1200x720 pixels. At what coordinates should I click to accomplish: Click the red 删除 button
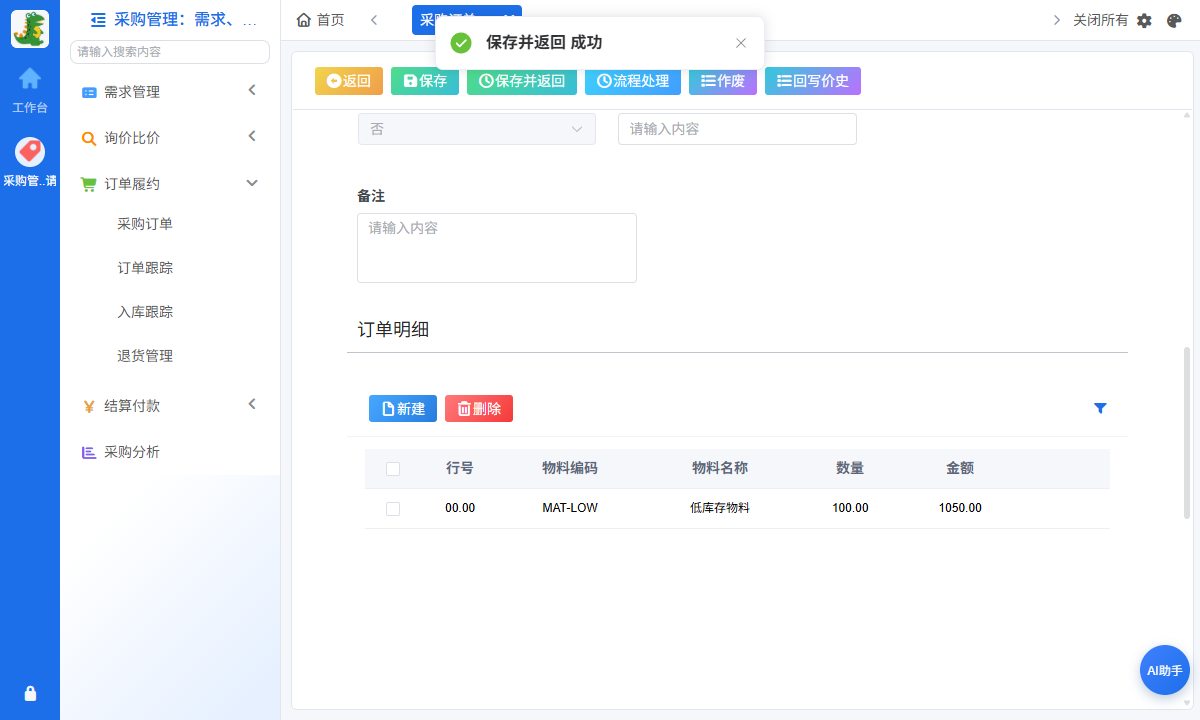479,408
